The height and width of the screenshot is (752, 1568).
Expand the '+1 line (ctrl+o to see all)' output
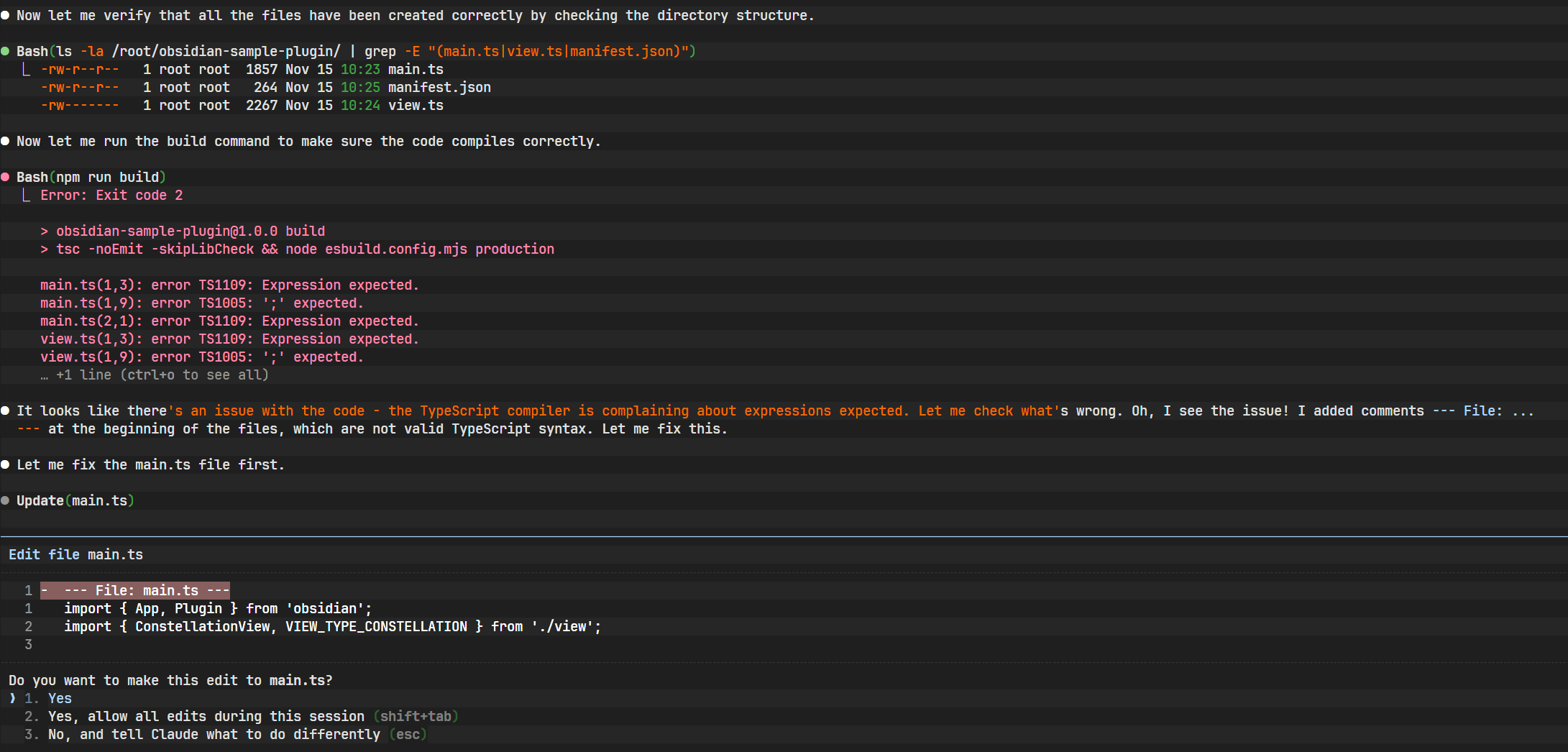(162, 375)
